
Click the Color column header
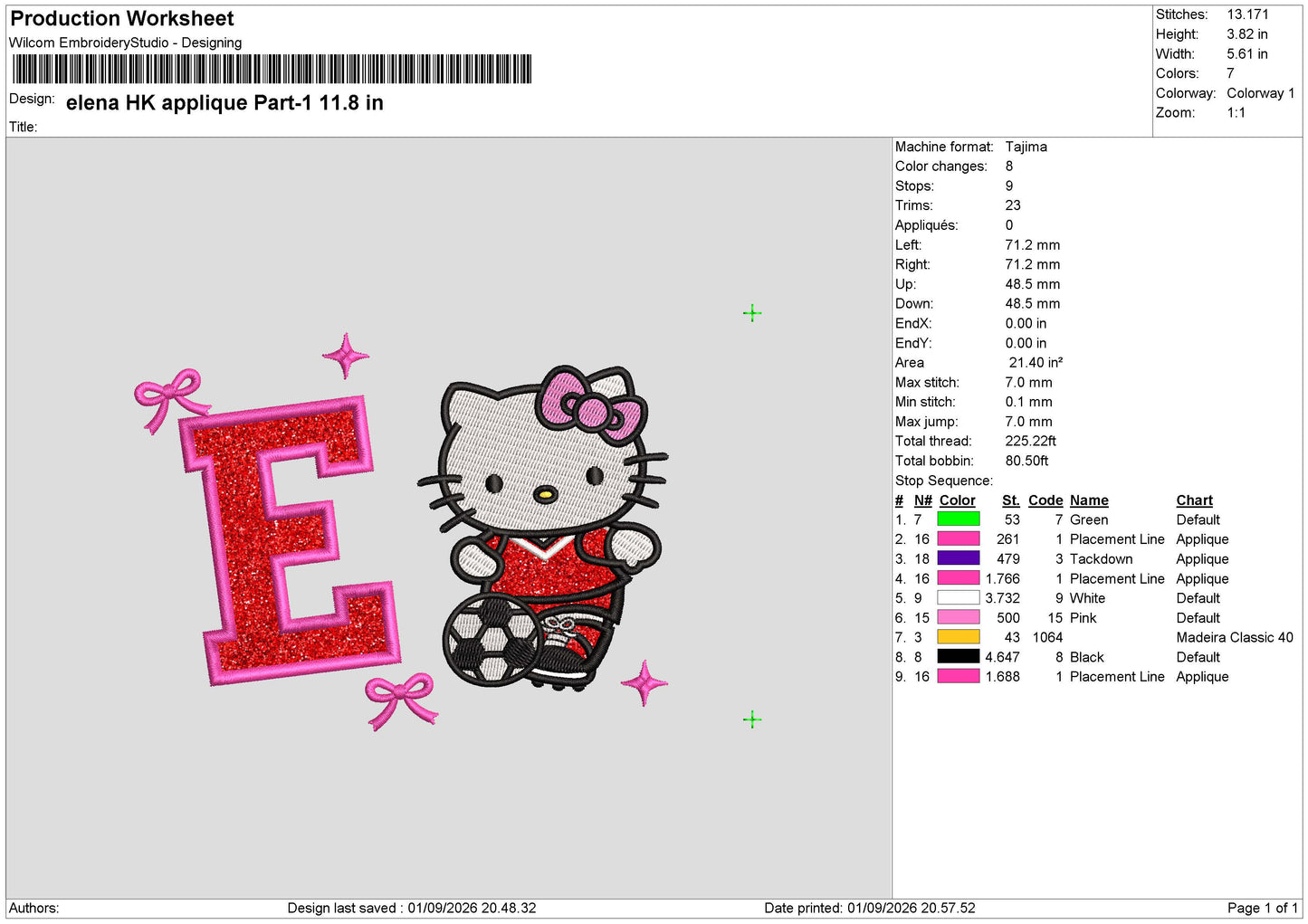point(958,500)
